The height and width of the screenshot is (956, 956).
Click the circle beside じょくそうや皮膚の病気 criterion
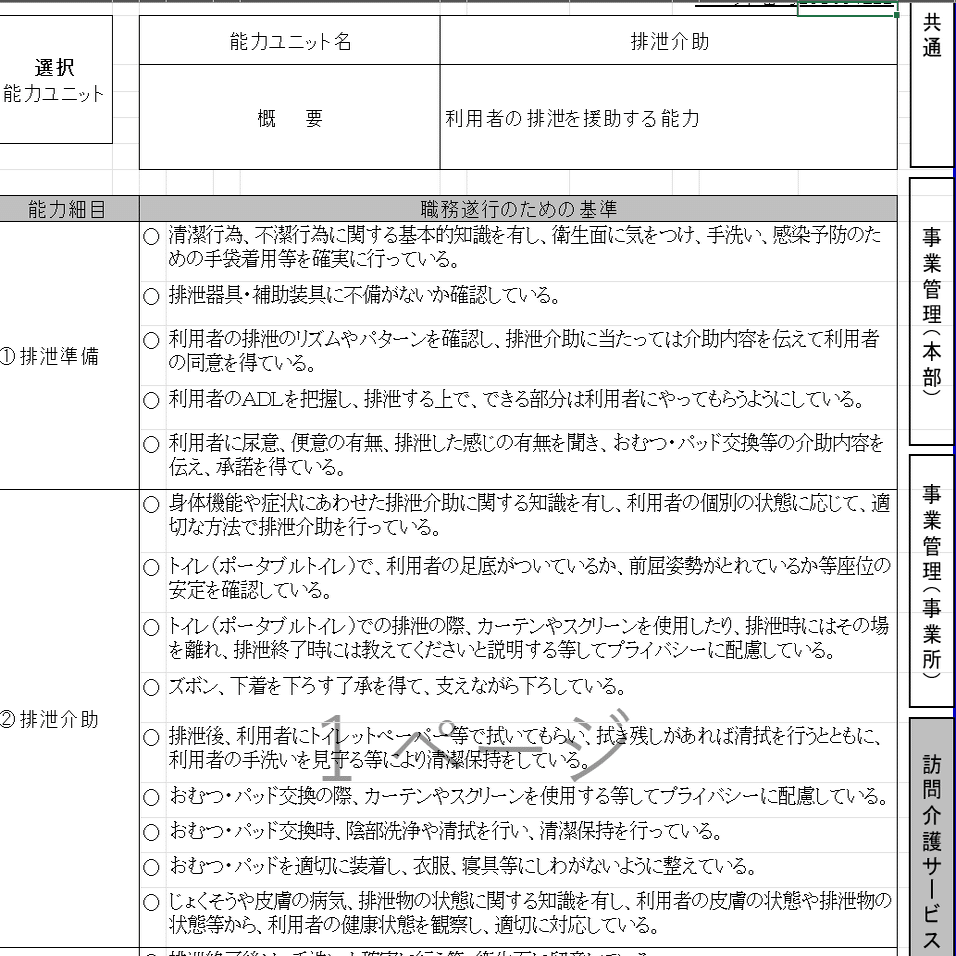coord(151,902)
